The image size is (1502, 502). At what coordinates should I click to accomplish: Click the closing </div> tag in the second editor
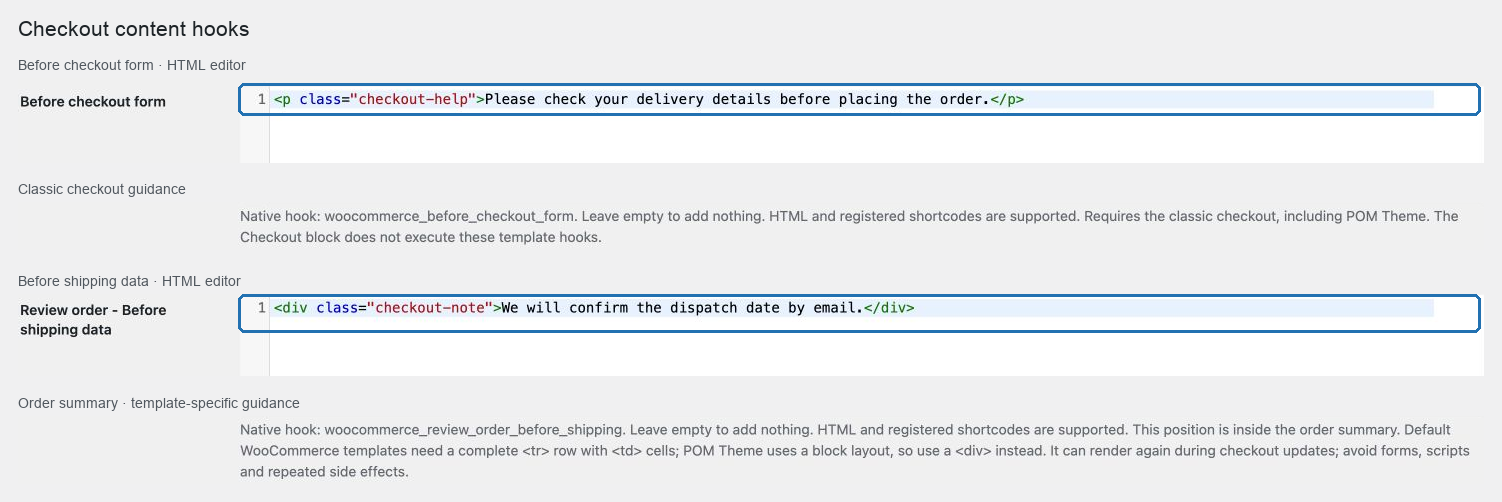tap(889, 307)
